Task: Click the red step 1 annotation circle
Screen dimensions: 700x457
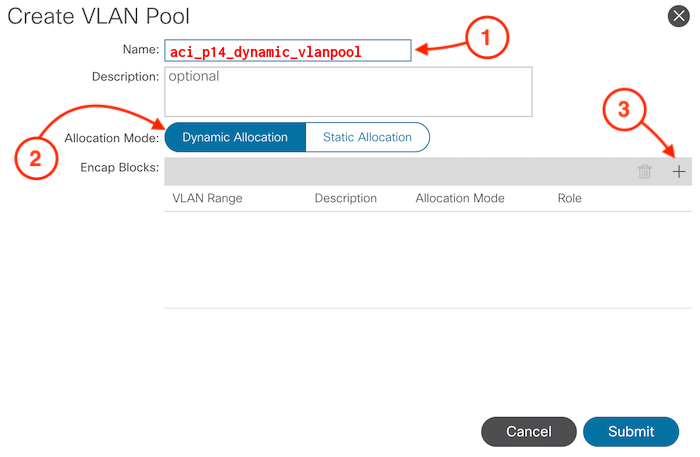Action: (x=486, y=39)
